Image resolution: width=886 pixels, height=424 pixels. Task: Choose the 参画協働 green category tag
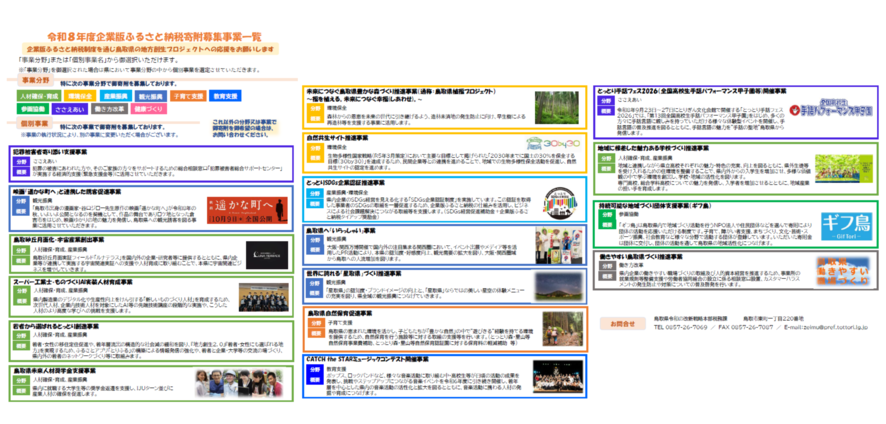[33, 109]
